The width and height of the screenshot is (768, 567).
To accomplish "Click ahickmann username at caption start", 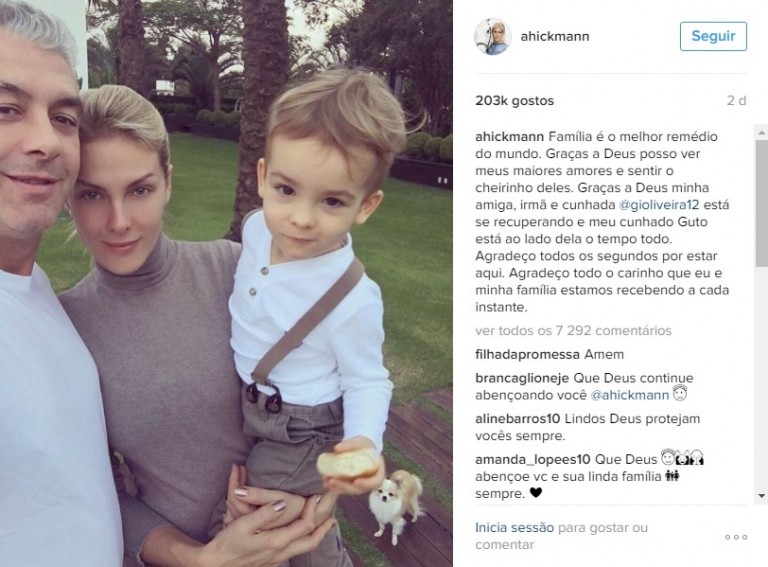I will click(x=509, y=137).
